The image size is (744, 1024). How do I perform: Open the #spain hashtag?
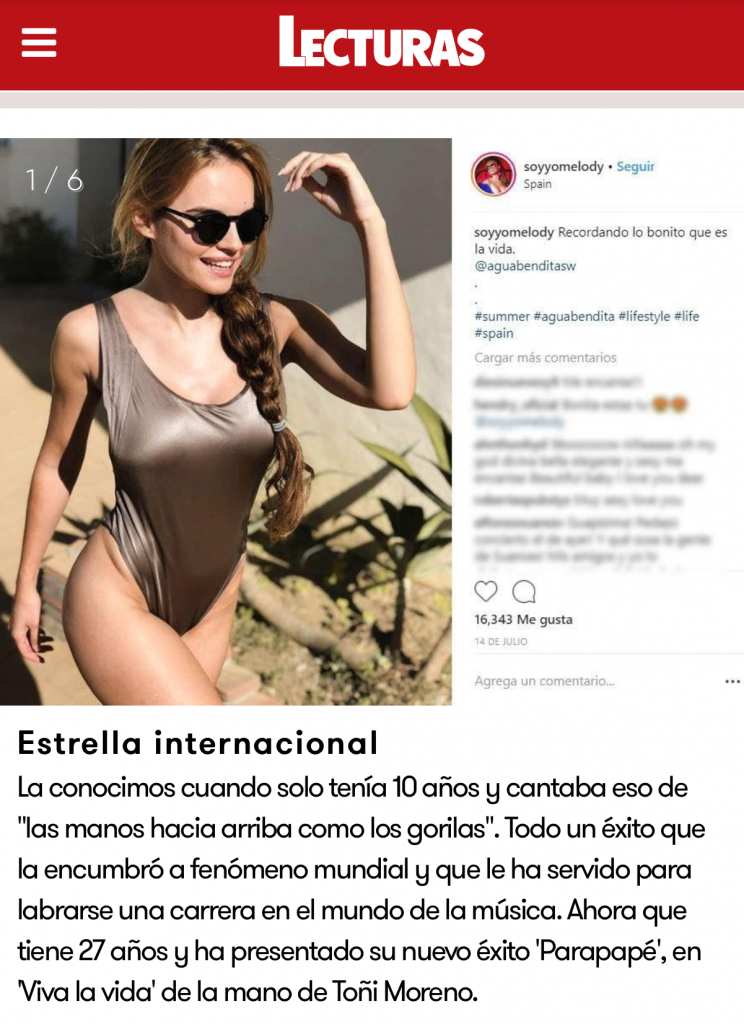click(x=494, y=333)
